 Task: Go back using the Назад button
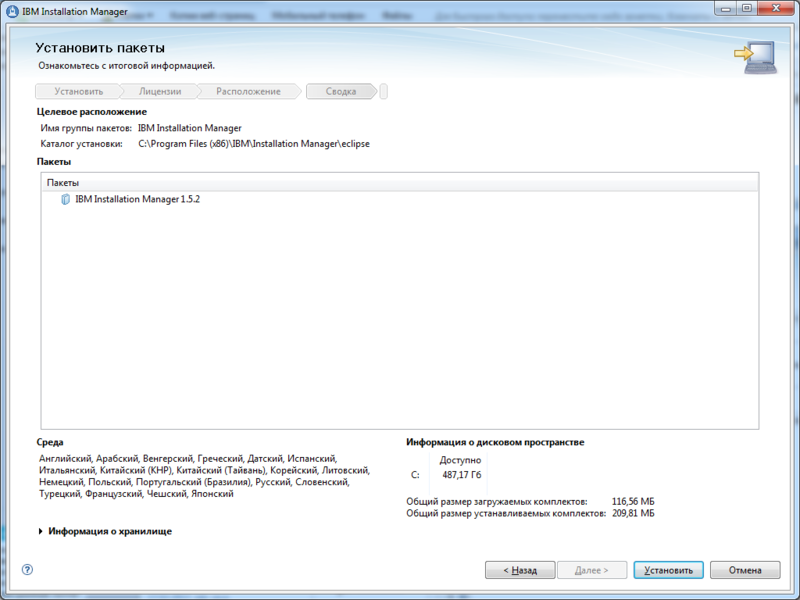518,570
